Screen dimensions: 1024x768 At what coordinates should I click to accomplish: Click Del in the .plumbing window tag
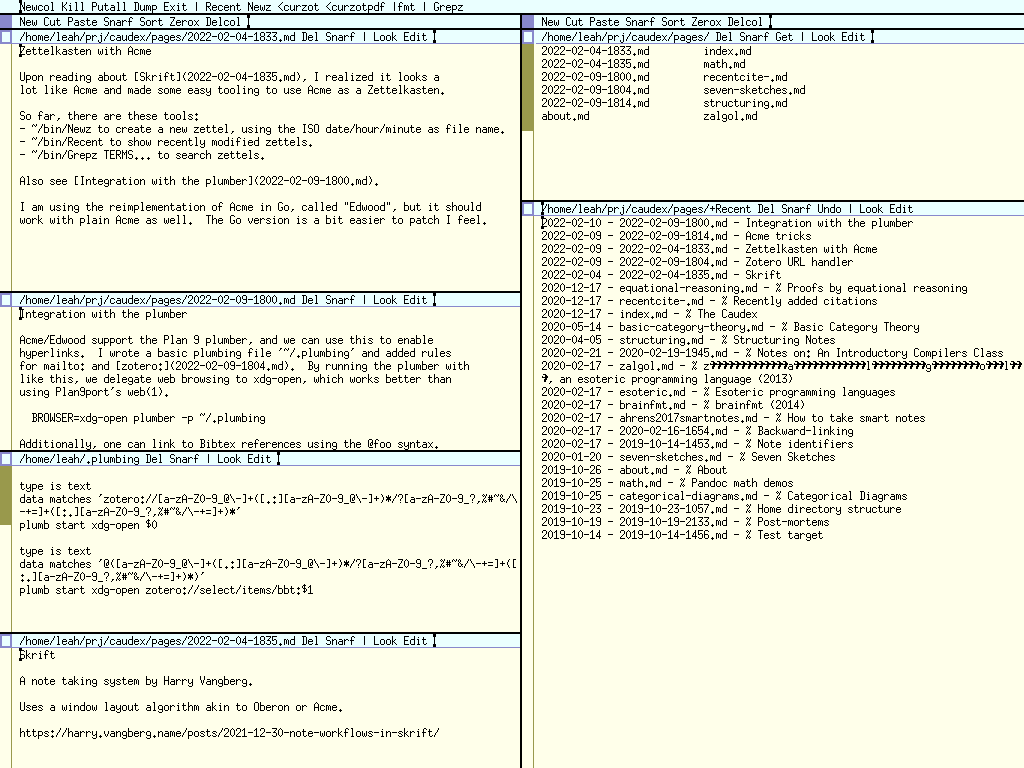click(154, 459)
